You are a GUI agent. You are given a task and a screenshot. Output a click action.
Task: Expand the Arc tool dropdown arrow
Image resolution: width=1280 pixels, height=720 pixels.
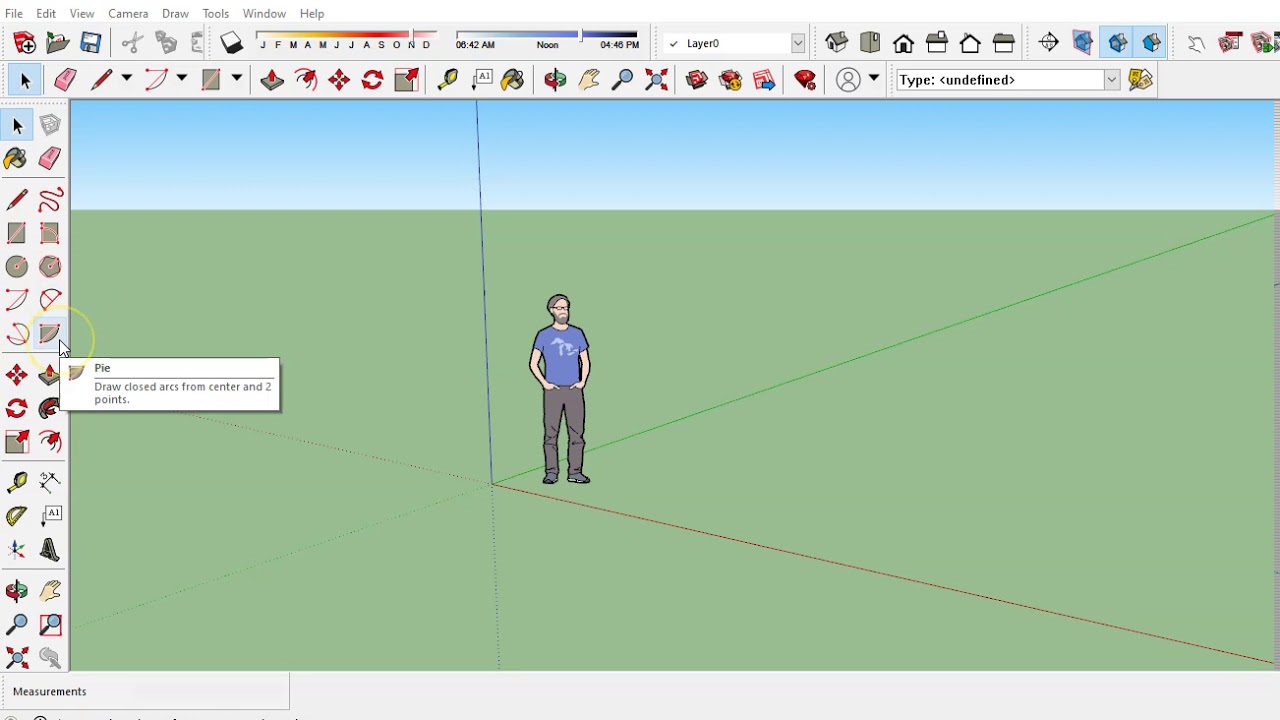tap(181, 79)
